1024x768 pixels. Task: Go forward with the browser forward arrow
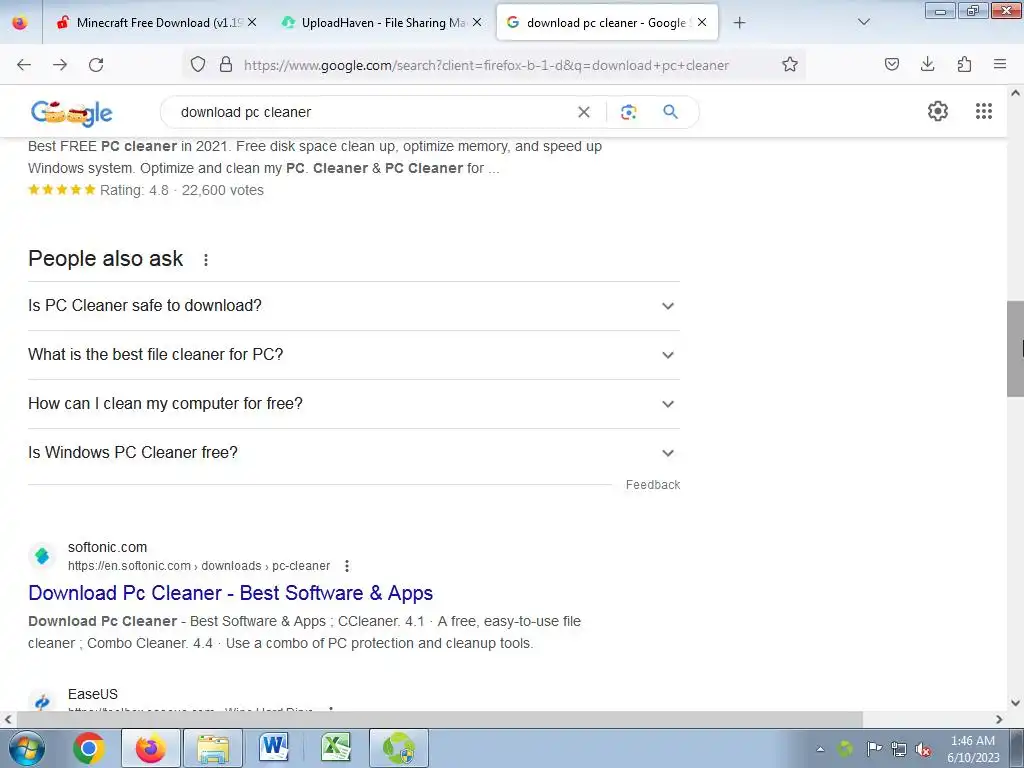coord(60,65)
